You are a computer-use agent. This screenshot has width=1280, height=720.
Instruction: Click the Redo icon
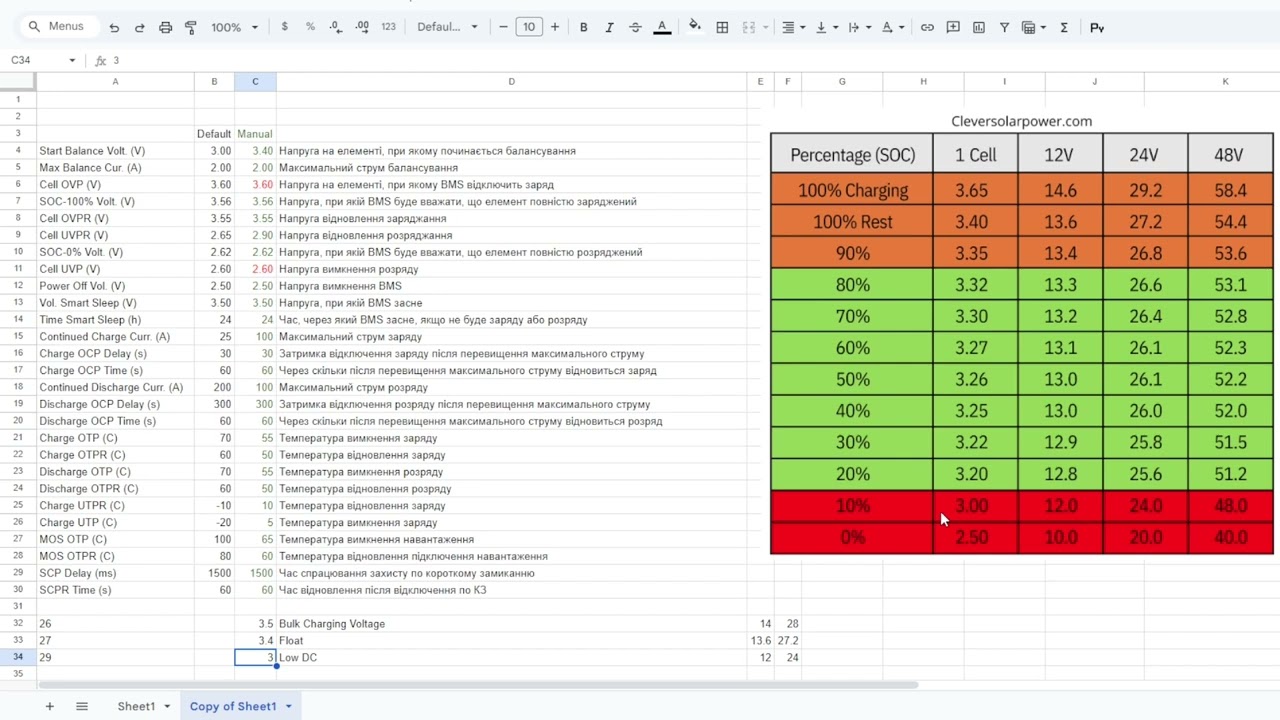139,27
